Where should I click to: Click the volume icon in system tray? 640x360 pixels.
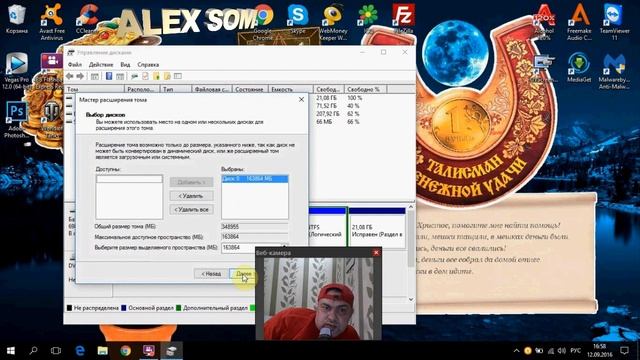tap(562, 351)
